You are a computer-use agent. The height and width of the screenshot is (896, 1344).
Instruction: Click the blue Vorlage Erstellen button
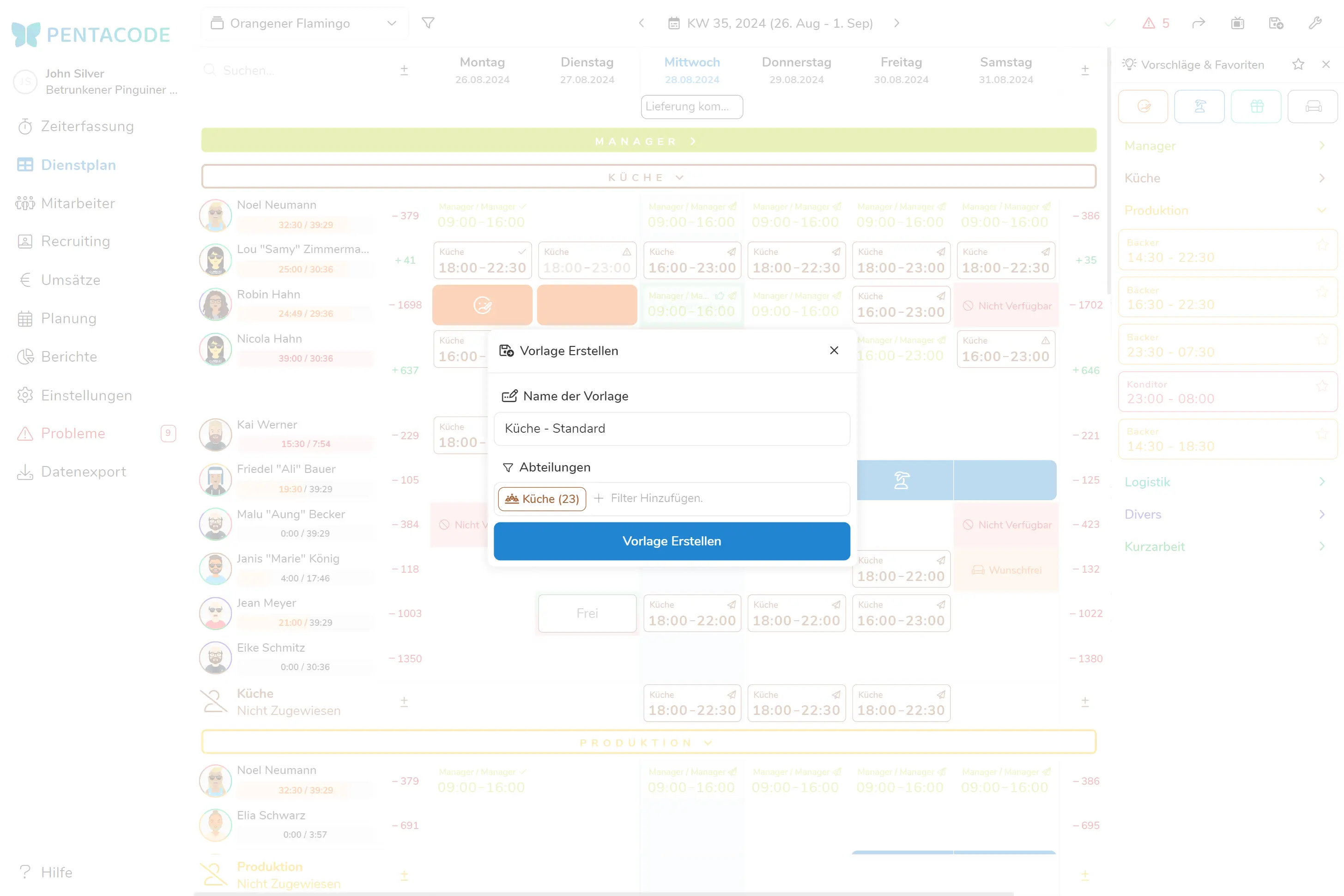coord(672,541)
